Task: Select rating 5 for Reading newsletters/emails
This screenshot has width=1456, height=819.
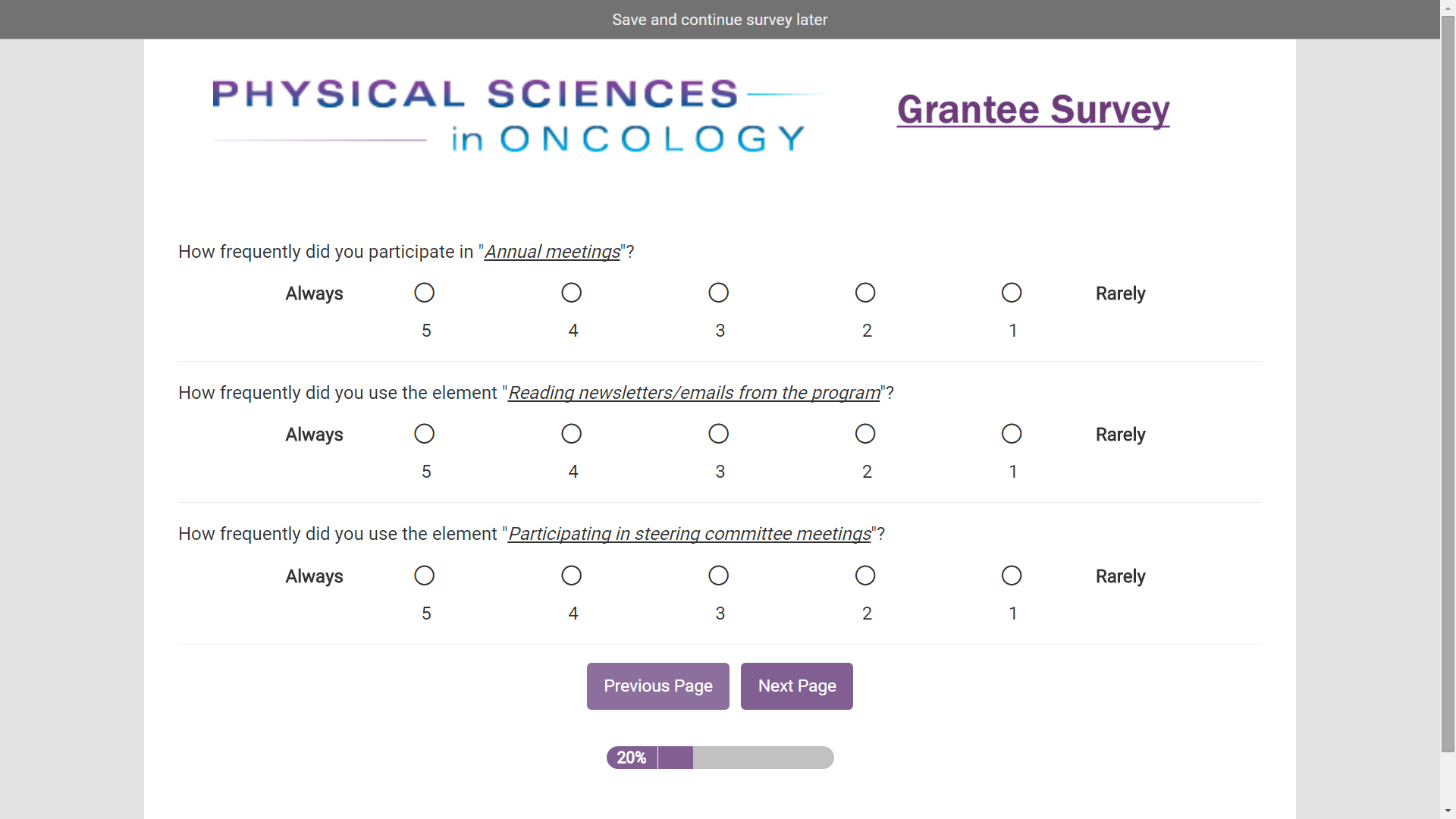Action: 424,434
